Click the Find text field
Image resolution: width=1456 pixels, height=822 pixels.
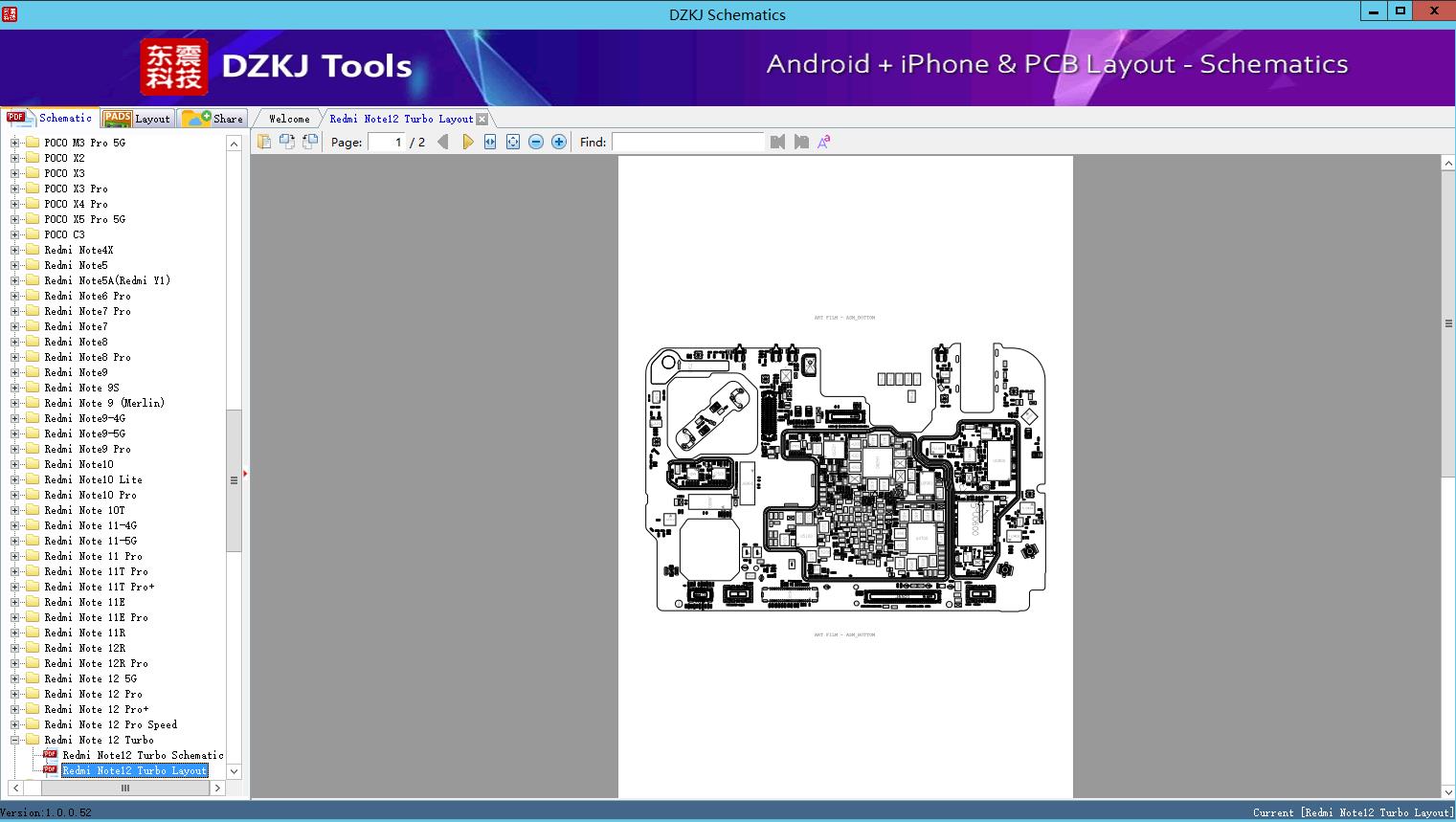687,142
